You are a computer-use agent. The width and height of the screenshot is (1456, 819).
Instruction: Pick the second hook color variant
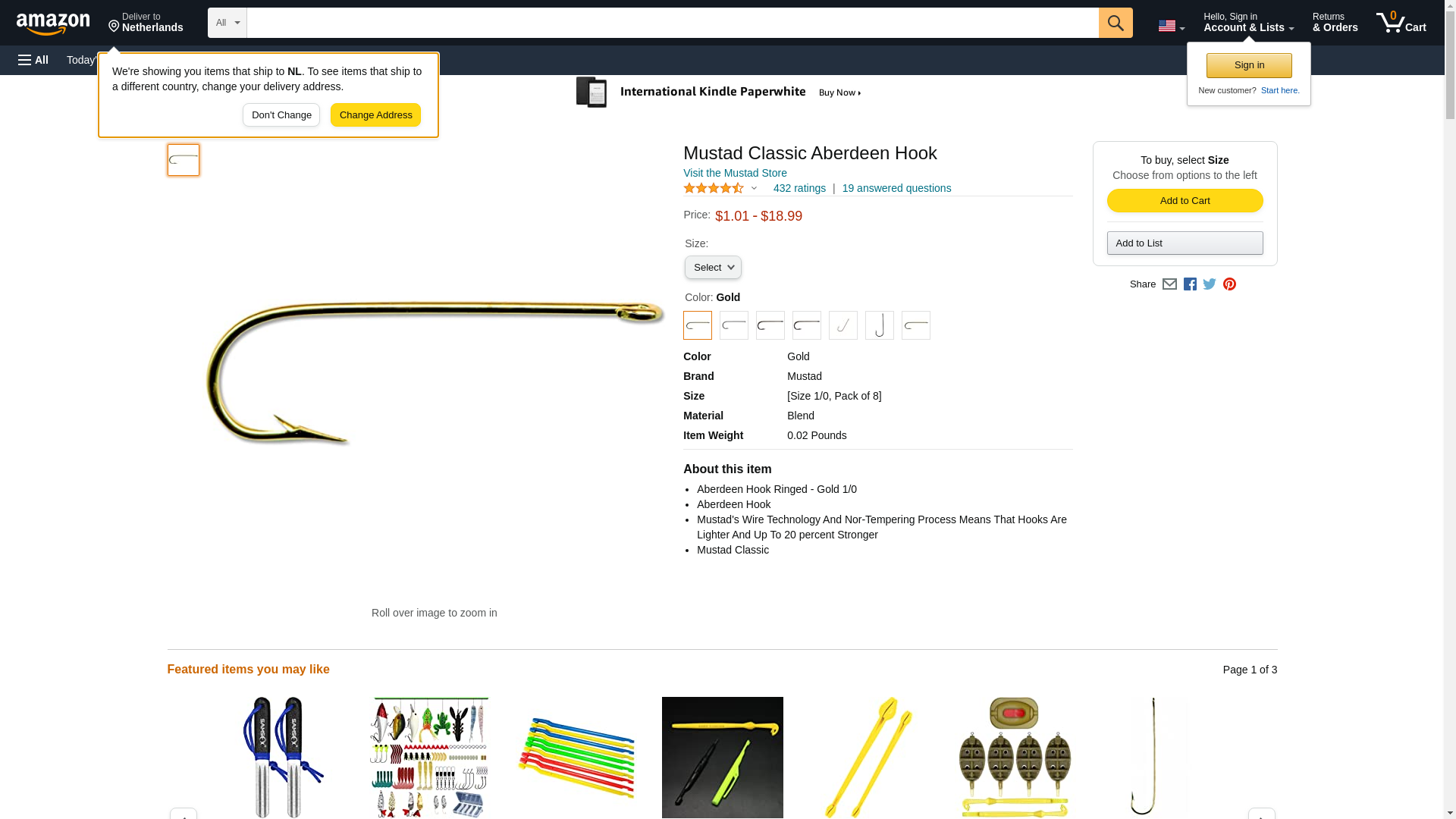click(x=733, y=325)
